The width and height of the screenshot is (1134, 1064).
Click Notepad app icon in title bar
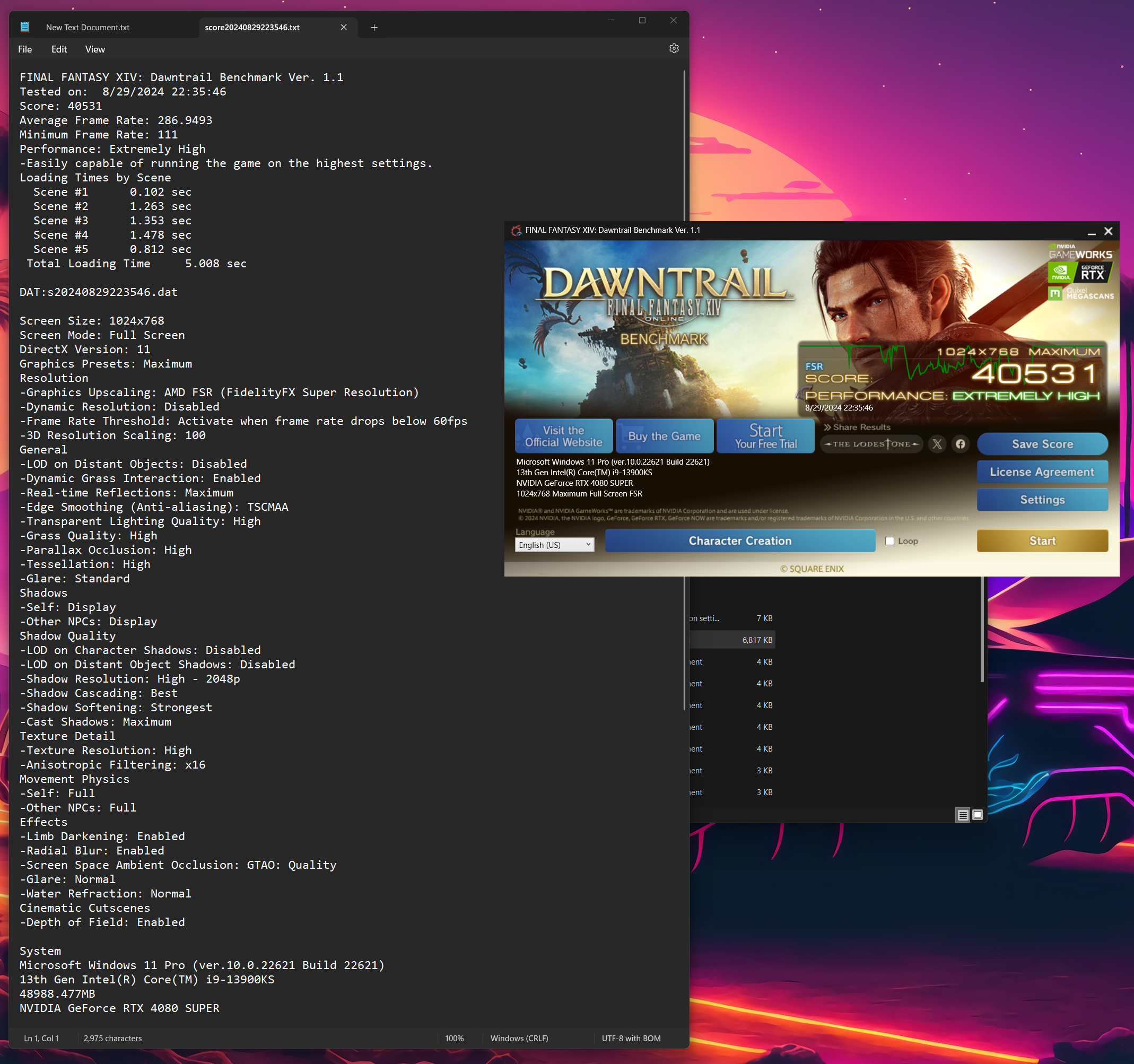pos(24,27)
